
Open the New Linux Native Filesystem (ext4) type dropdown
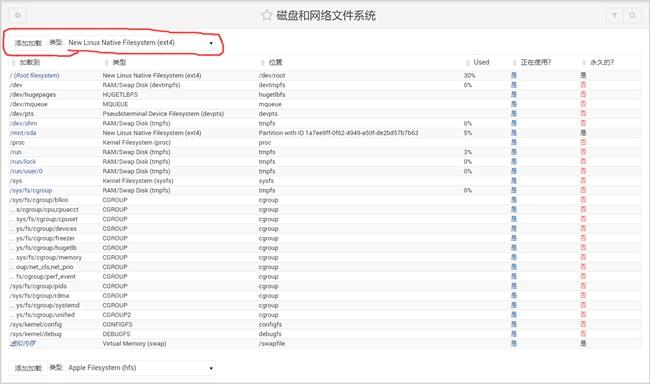coord(141,43)
